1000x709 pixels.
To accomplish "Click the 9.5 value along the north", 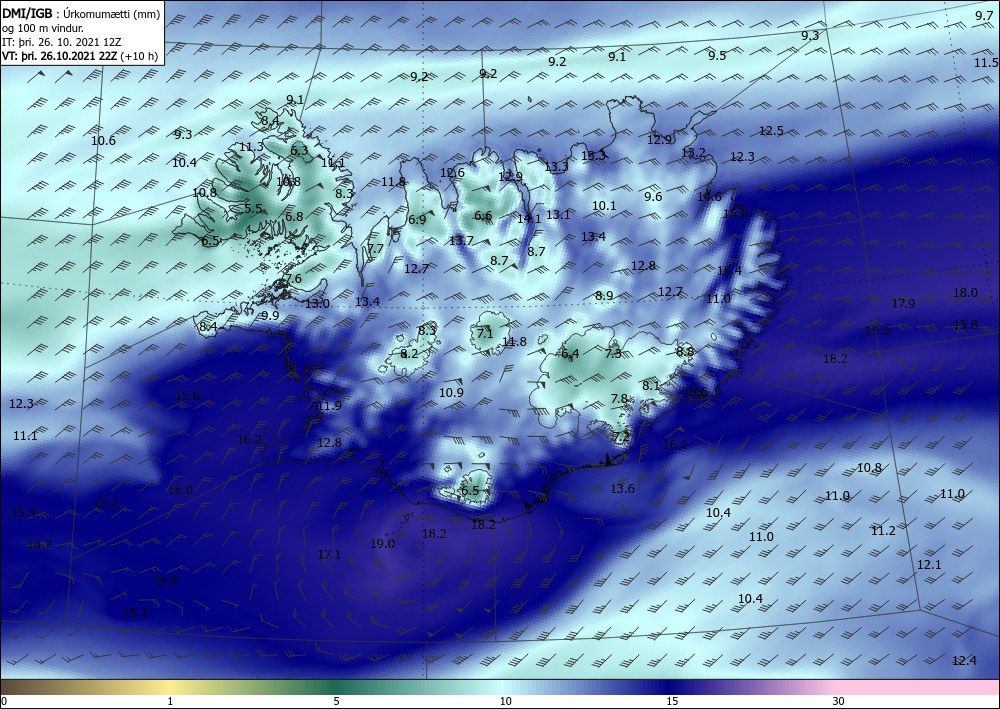I will pos(717,55).
